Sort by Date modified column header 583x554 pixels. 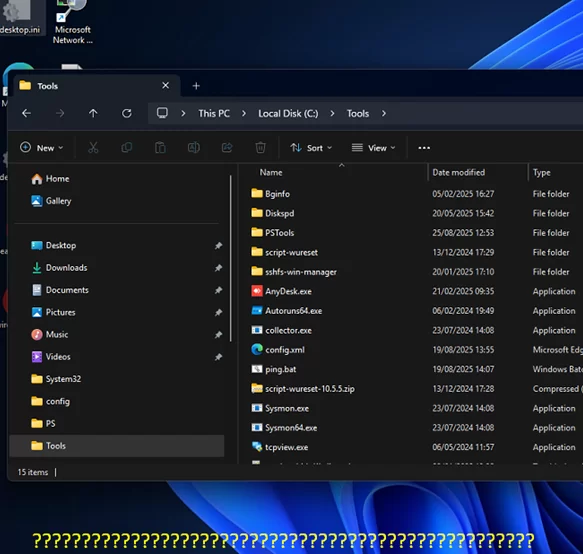point(458,173)
